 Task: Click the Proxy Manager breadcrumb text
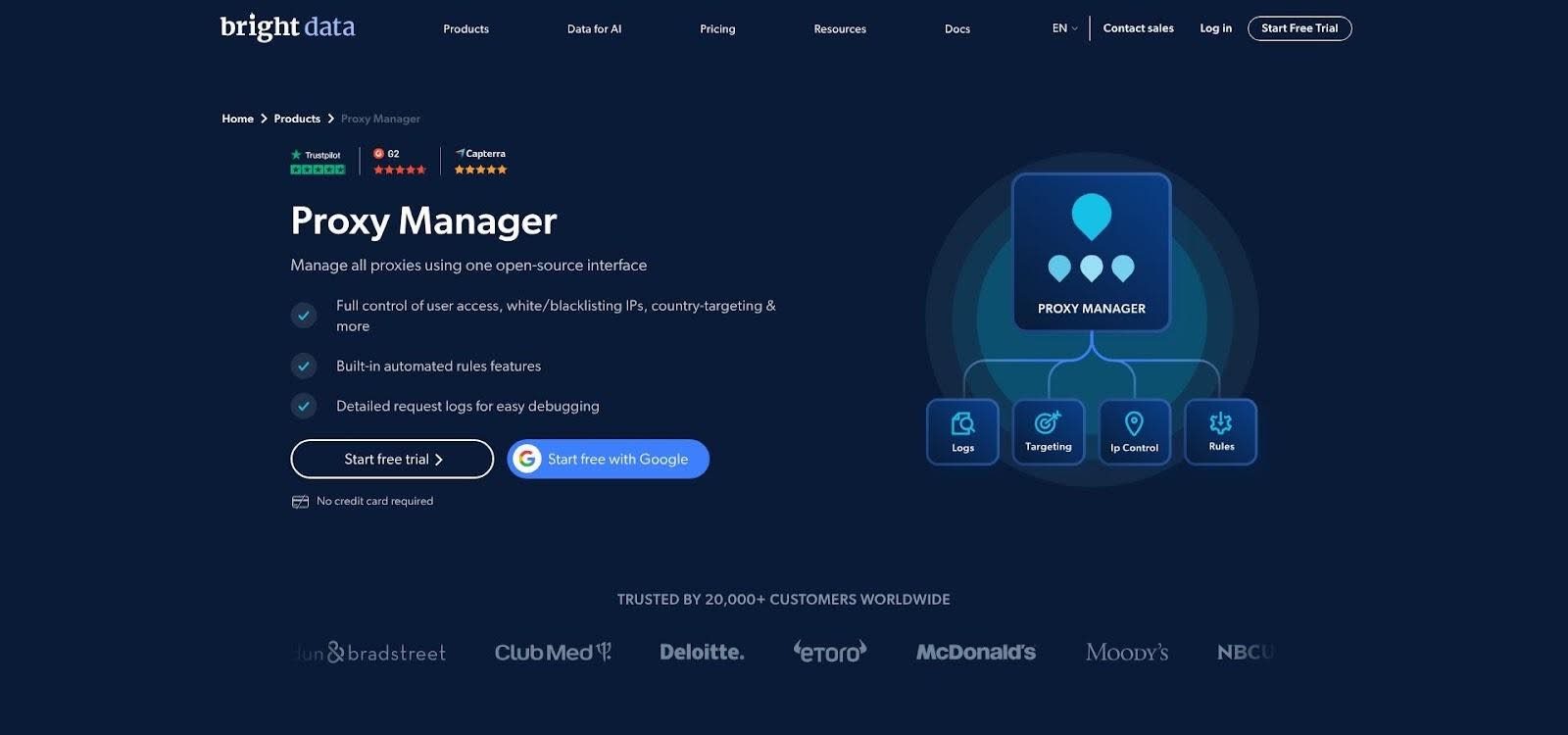pos(380,119)
